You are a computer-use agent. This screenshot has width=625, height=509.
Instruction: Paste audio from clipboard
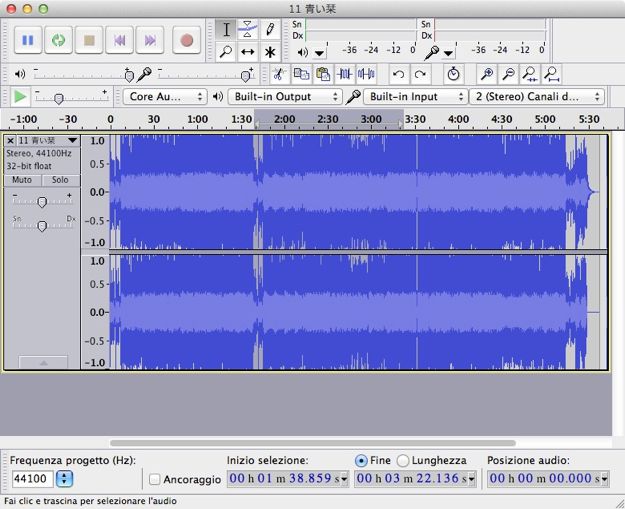(x=323, y=74)
